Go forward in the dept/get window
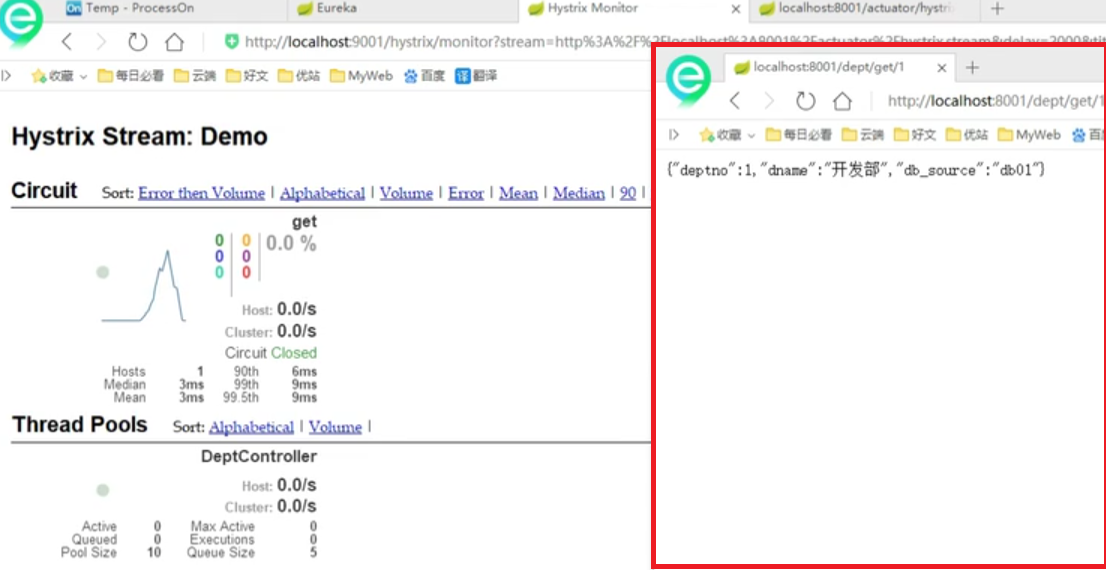The image size is (1106, 570). click(x=769, y=101)
